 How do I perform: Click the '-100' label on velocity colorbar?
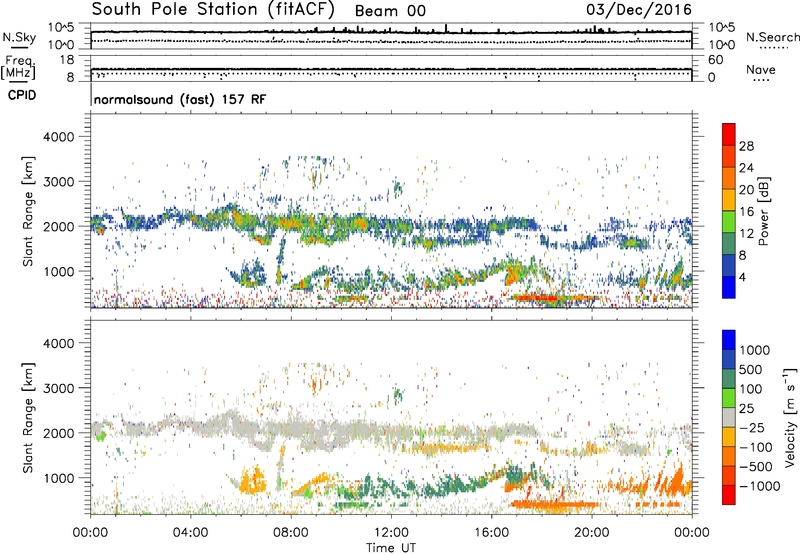[756, 447]
